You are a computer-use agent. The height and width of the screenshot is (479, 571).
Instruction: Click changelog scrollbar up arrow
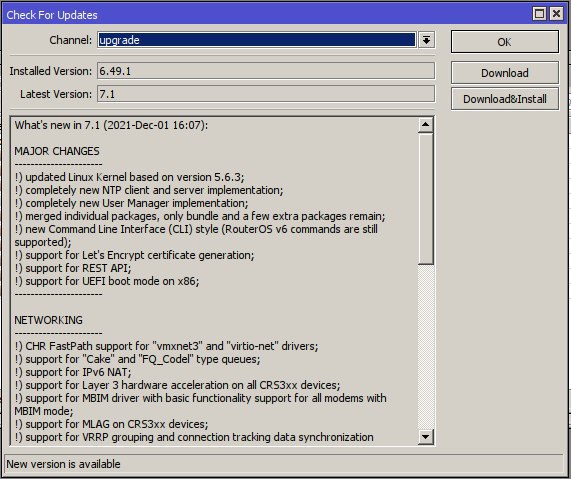(425, 125)
